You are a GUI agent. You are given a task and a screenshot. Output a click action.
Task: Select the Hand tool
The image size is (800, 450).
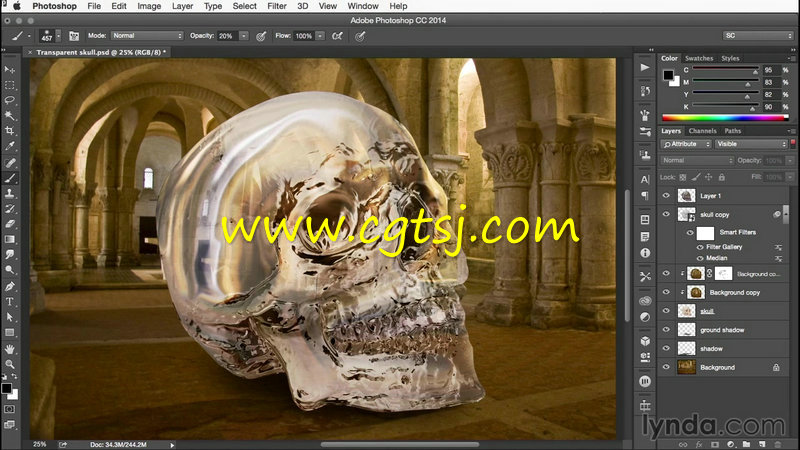click(10, 349)
